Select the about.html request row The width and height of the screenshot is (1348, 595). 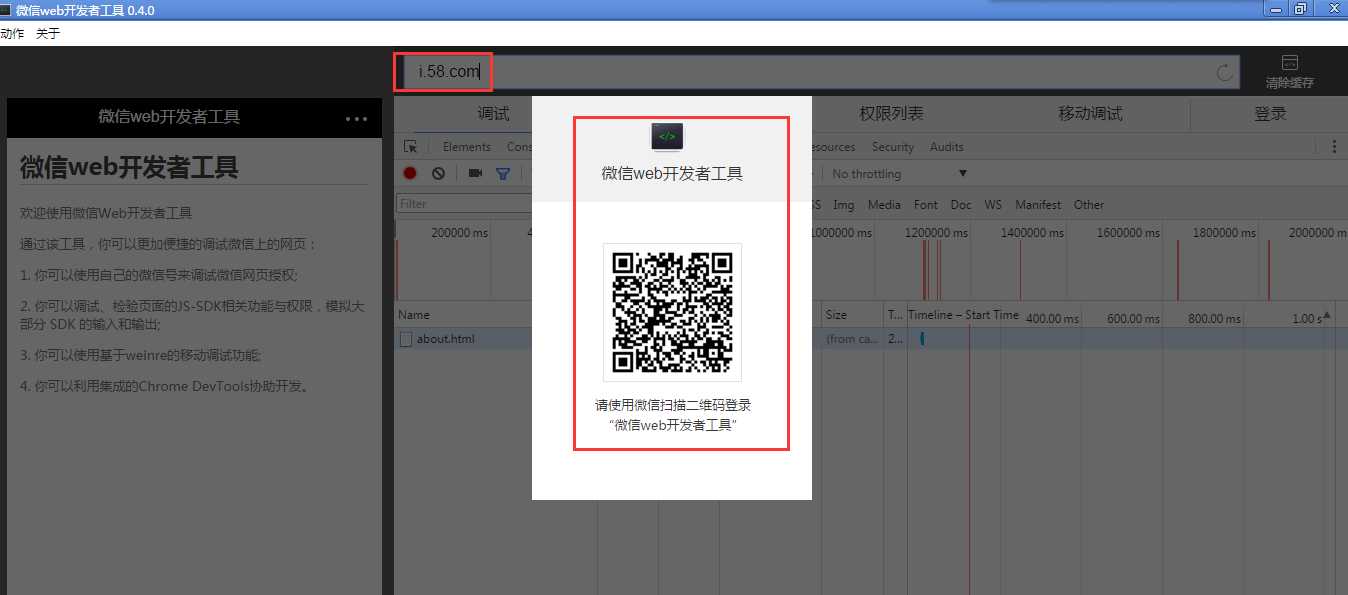coord(870,339)
